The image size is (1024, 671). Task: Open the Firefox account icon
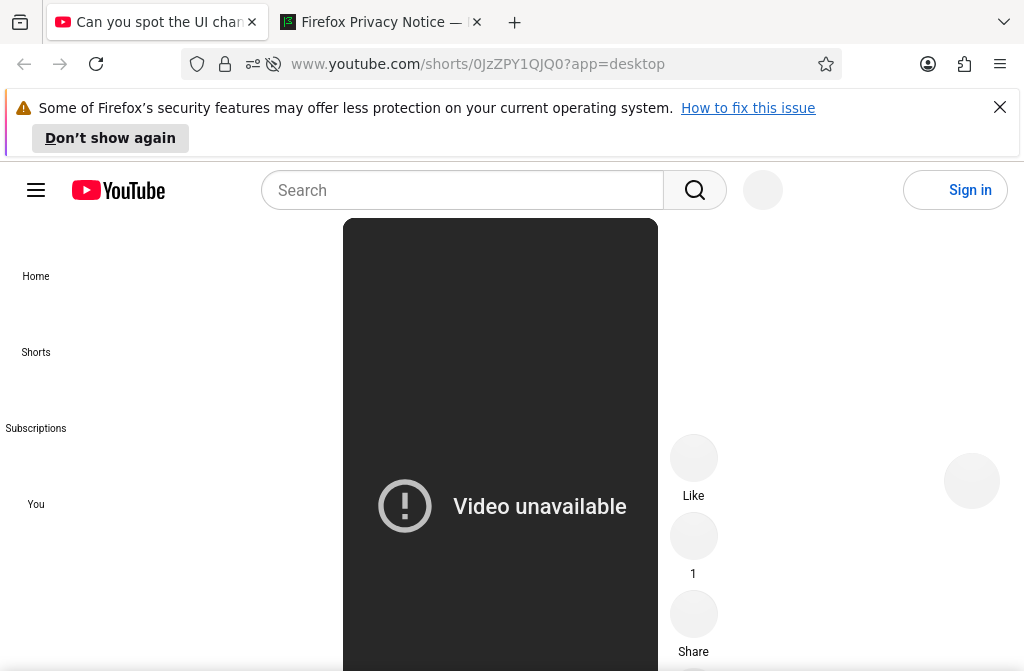pyautogui.click(x=928, y=64)
